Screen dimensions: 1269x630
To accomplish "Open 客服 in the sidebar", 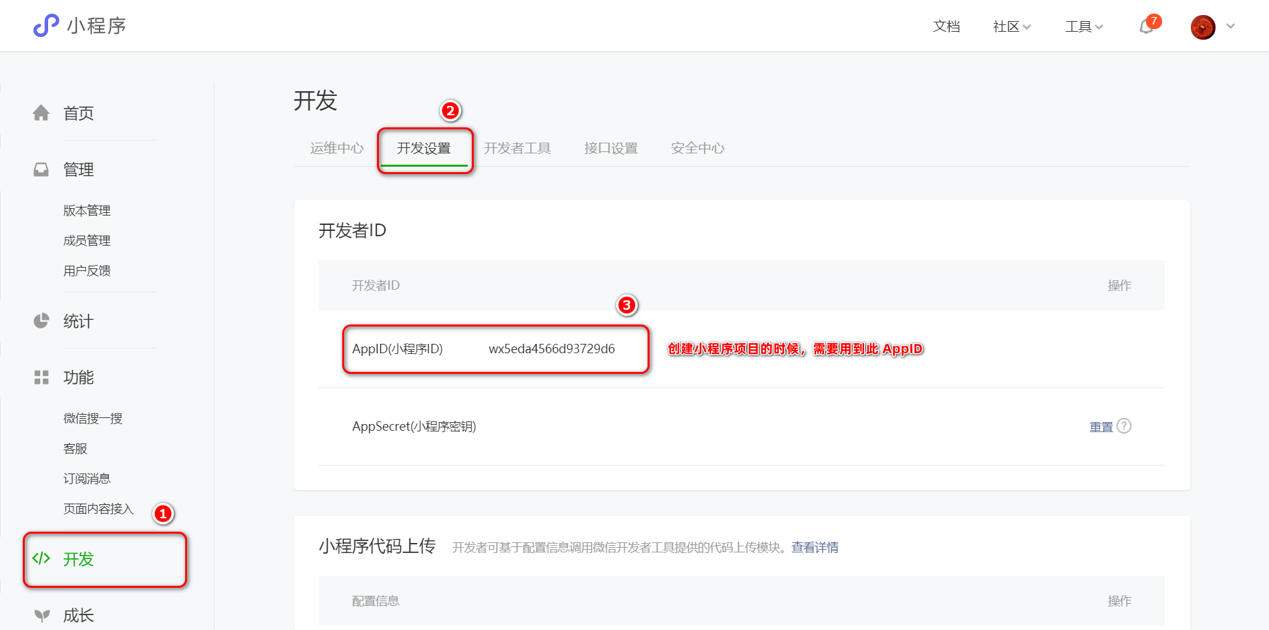I will click(75, 449).
